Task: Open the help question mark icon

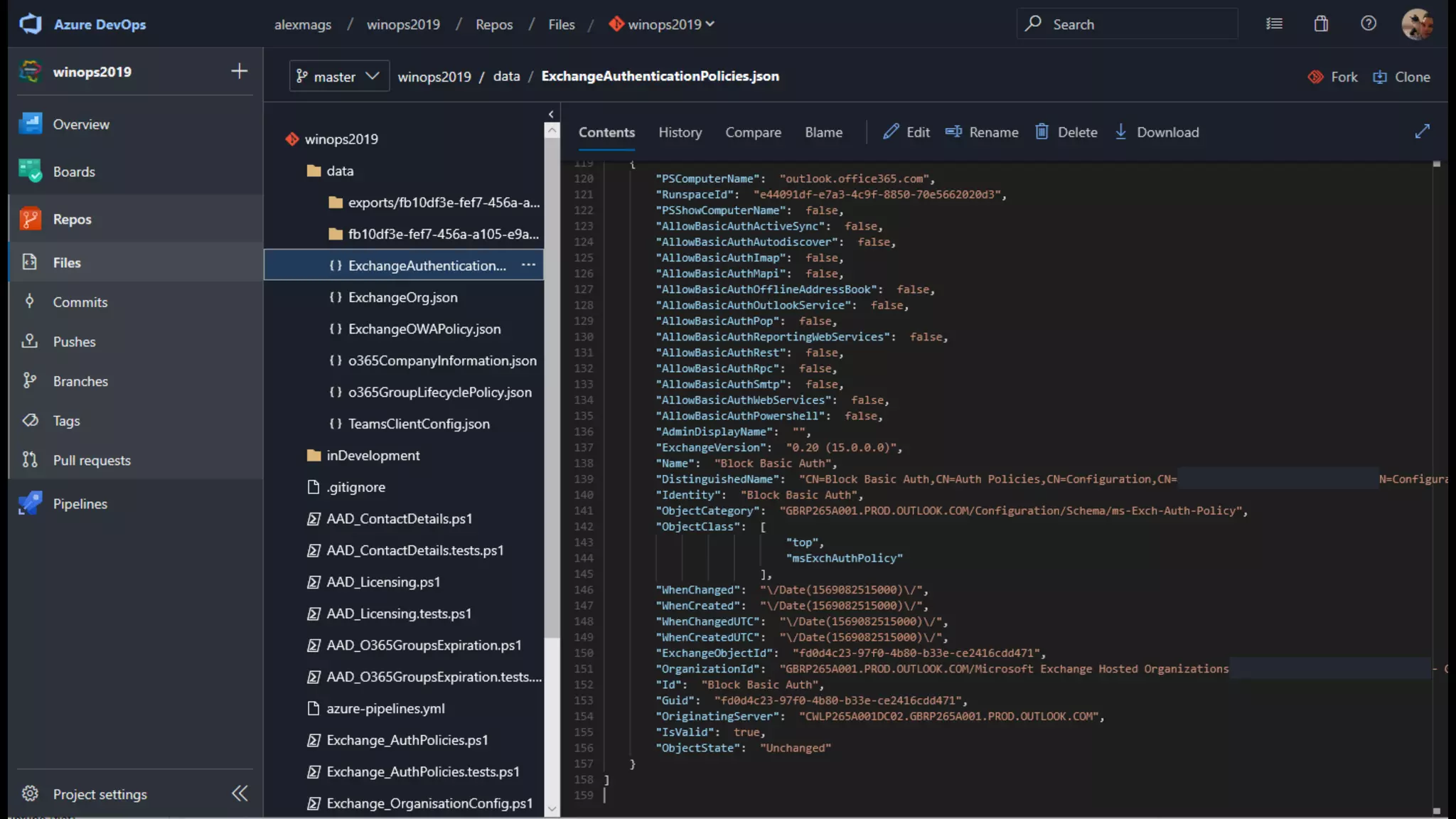Action: [1368, 23]
